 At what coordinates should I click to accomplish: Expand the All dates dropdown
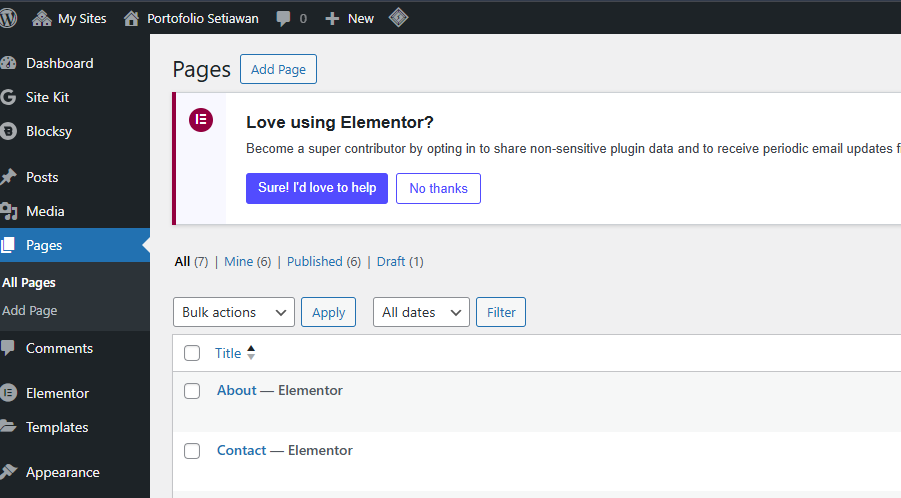click(421, 312)
